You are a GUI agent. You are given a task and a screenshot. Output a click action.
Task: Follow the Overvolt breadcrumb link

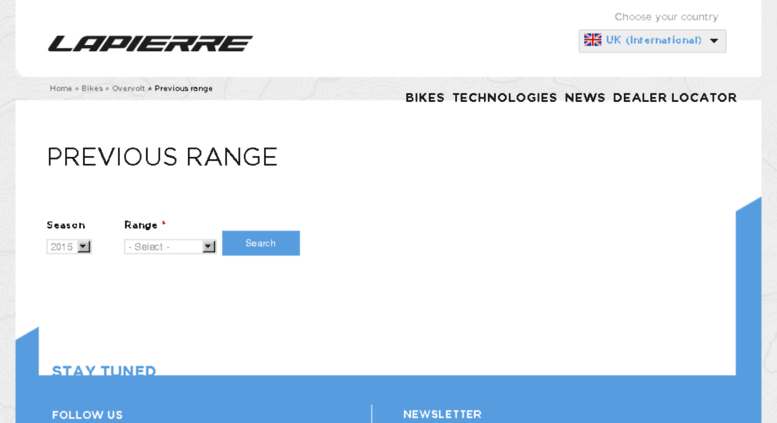pos(128,89)
